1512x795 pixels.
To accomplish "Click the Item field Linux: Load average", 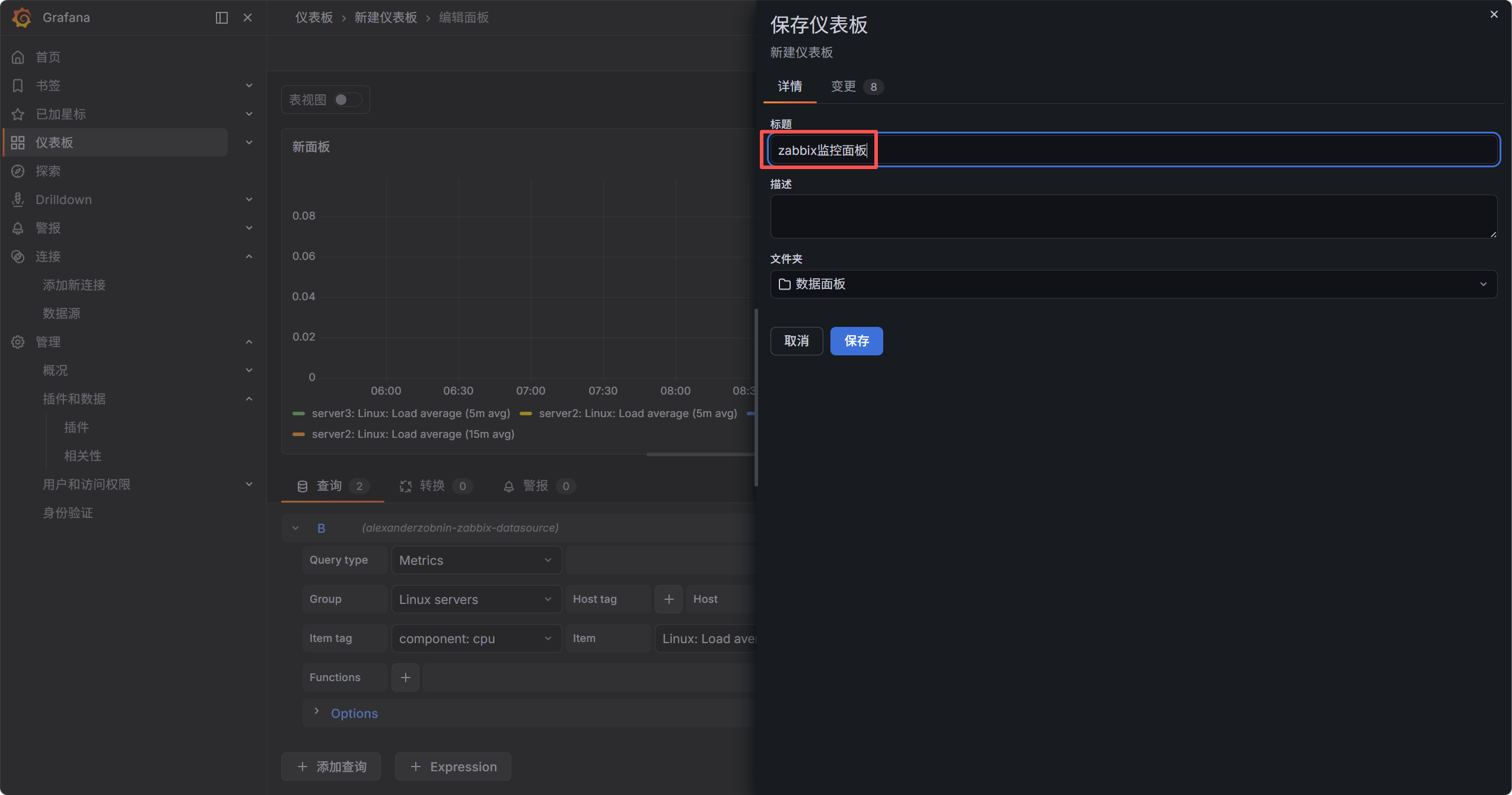I will tap(706, 638).
